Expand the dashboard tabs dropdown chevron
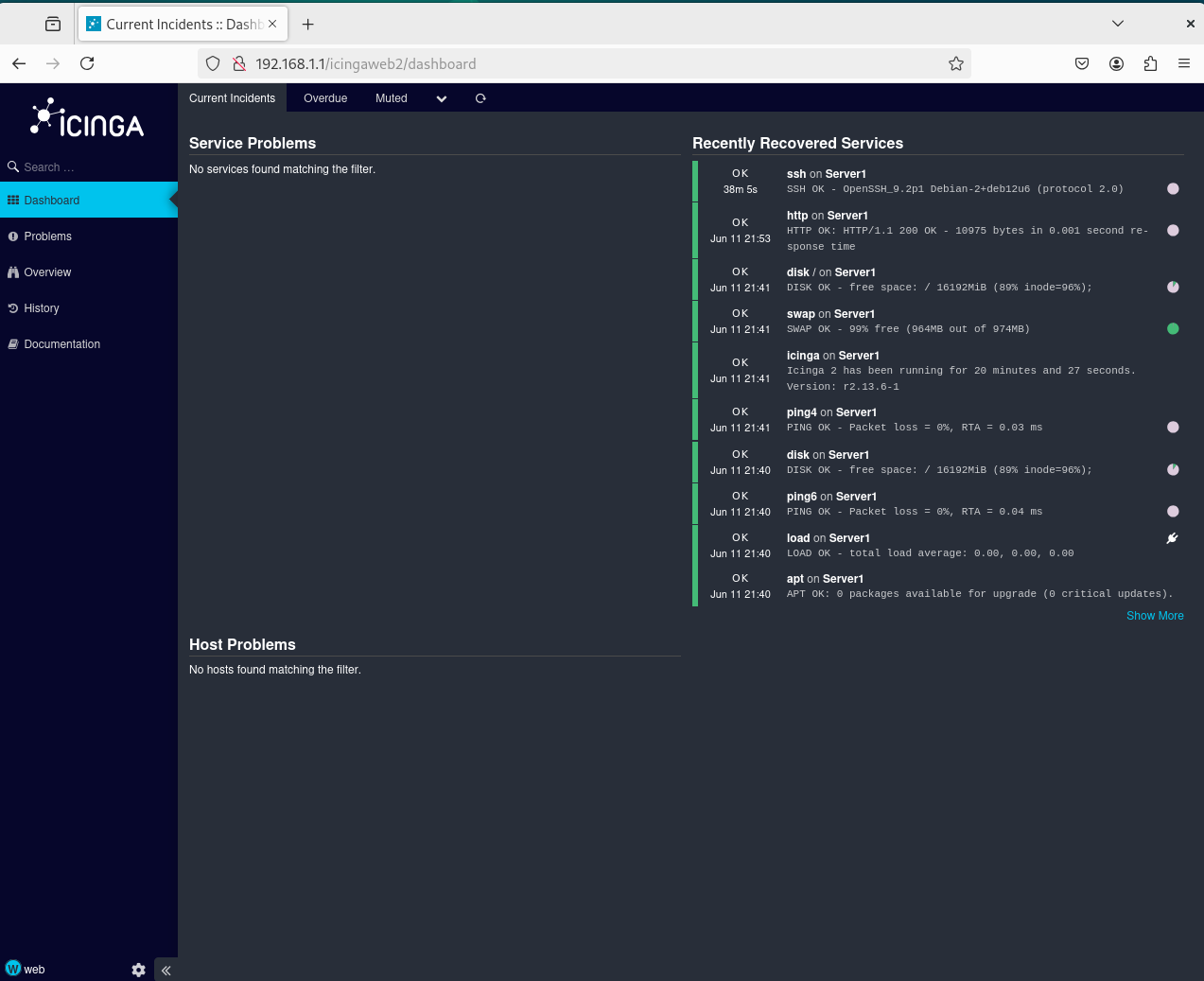 coord(442,98)
